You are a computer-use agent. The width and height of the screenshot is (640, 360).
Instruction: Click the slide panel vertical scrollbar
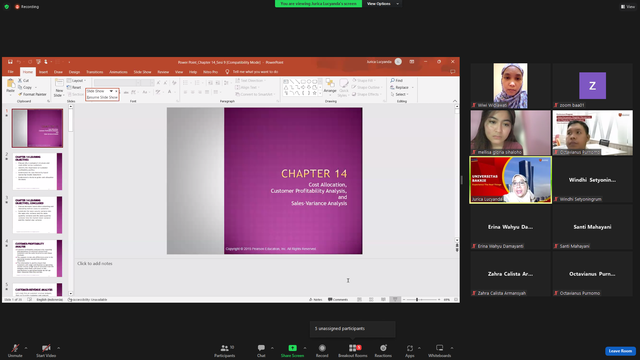[71, 200]
